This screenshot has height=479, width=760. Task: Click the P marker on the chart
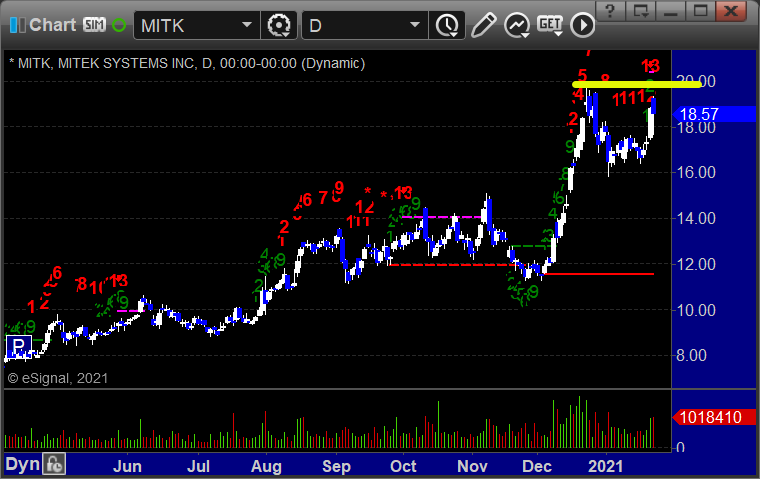[x=18, y=346]
